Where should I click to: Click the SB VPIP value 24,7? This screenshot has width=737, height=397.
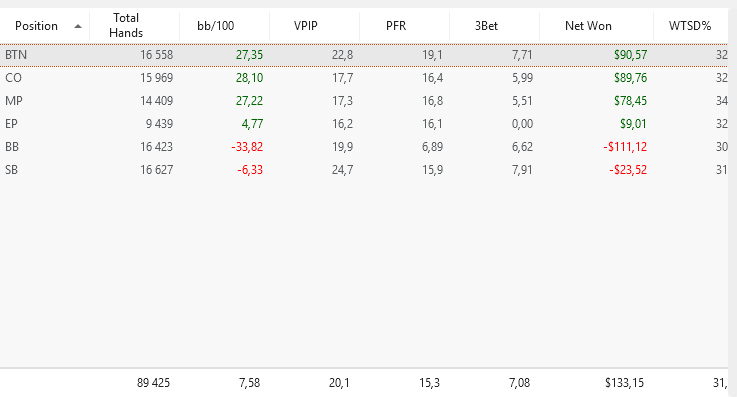coord(342,170)
